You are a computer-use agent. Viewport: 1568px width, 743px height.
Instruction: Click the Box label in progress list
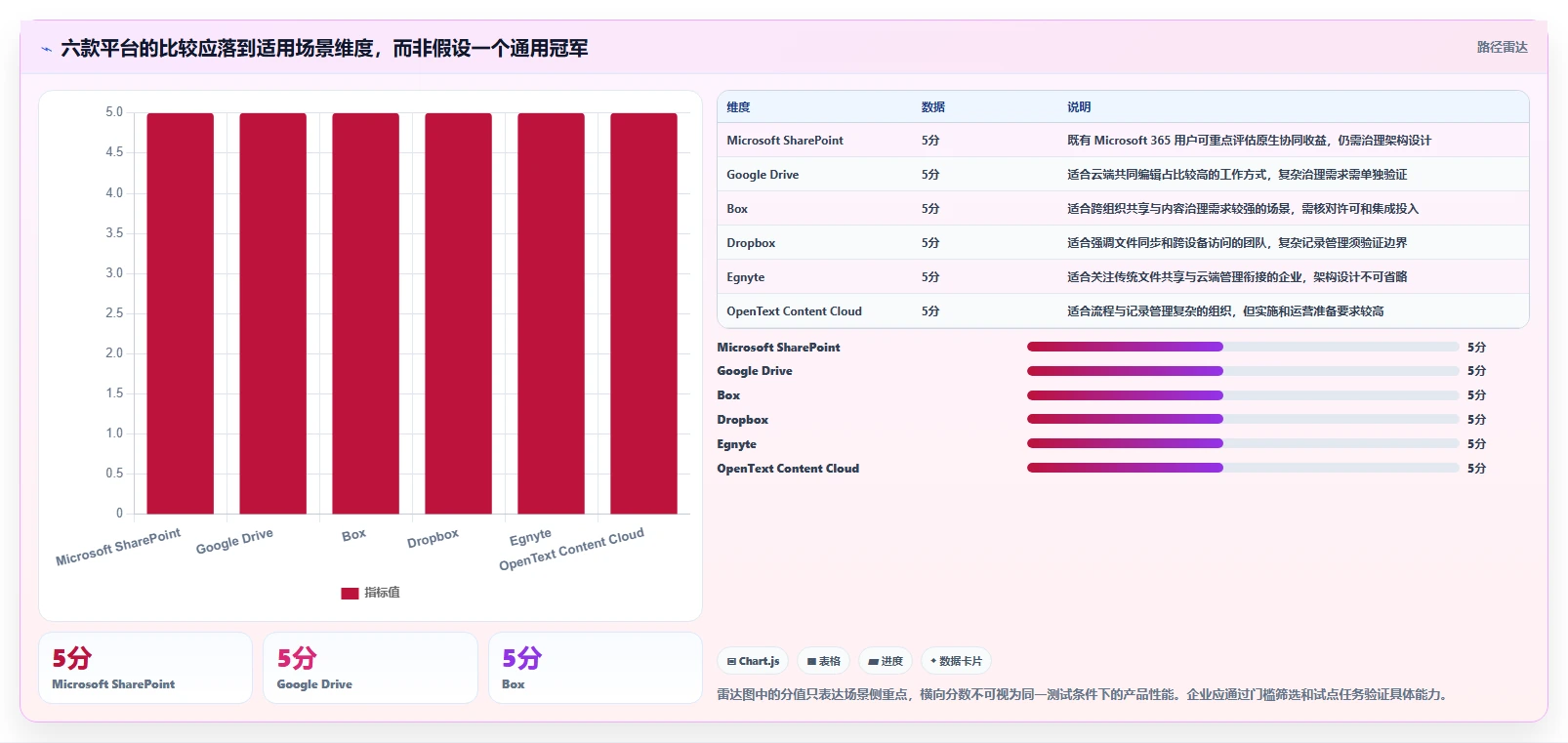pyautogui.click(x=728, y=395)
